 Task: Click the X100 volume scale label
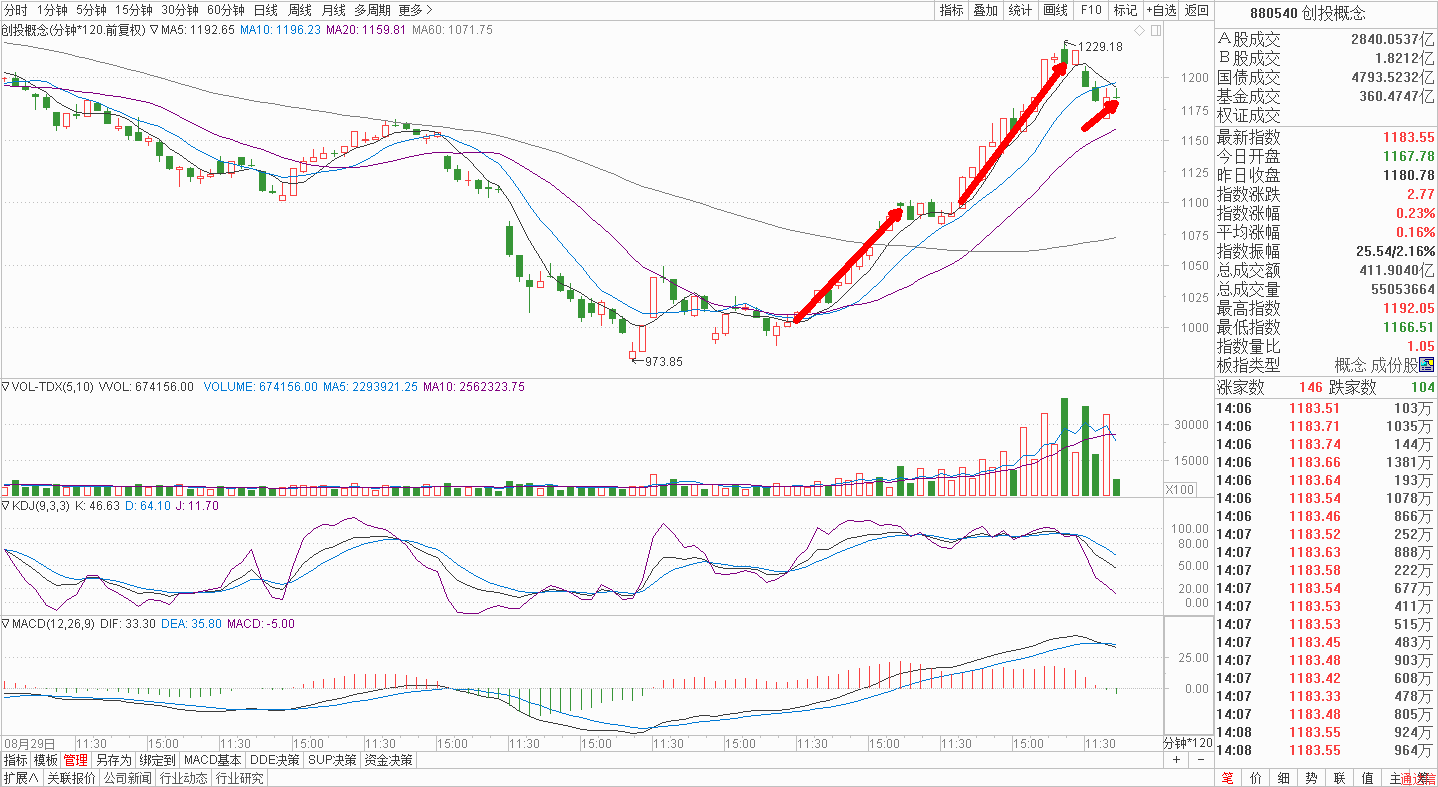[1181, 490]
